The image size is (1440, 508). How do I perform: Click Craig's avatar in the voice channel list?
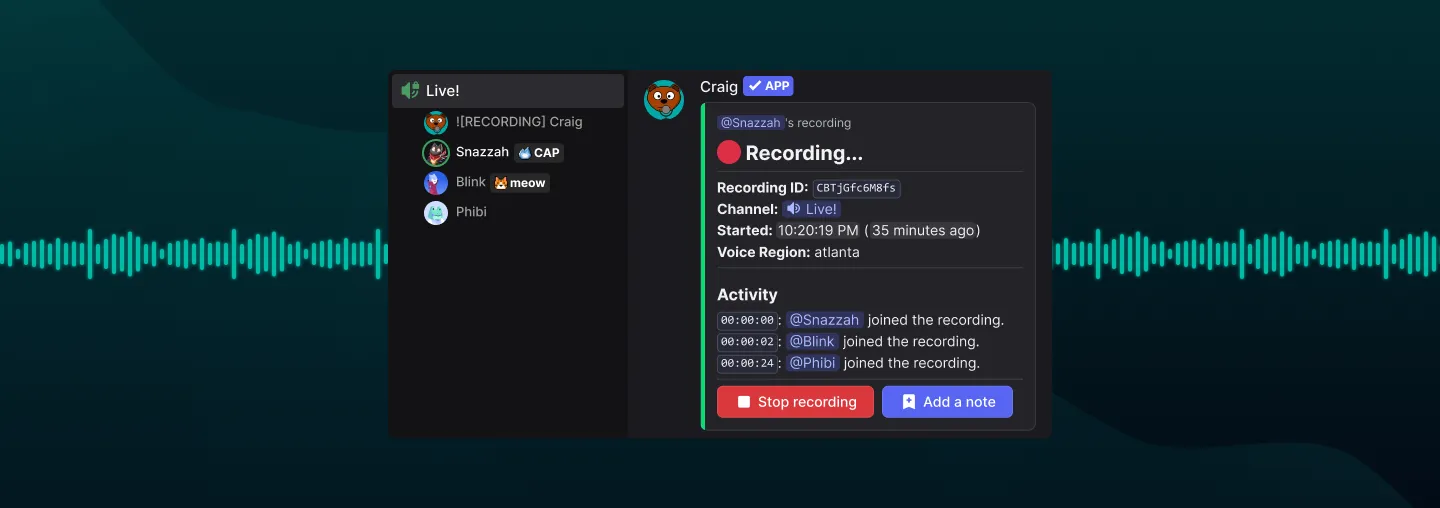(436, 122)
